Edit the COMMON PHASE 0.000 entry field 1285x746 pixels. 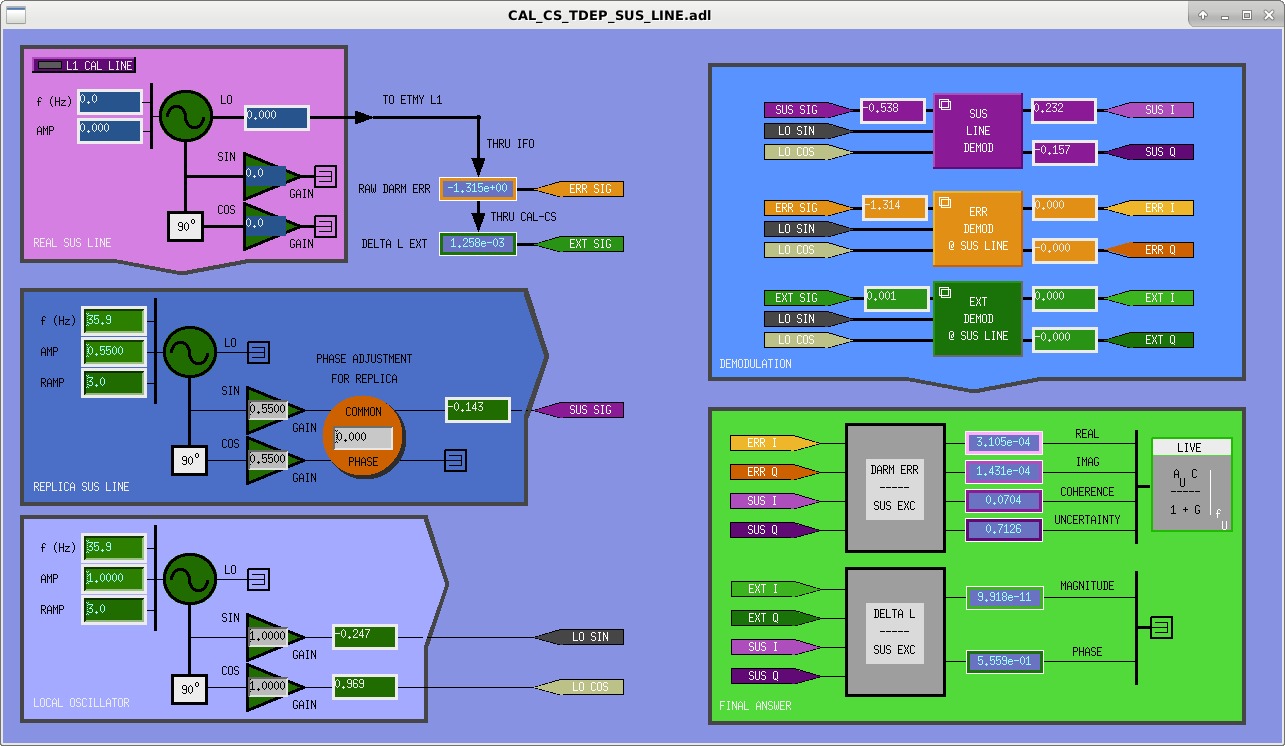[x=363, y=437]
